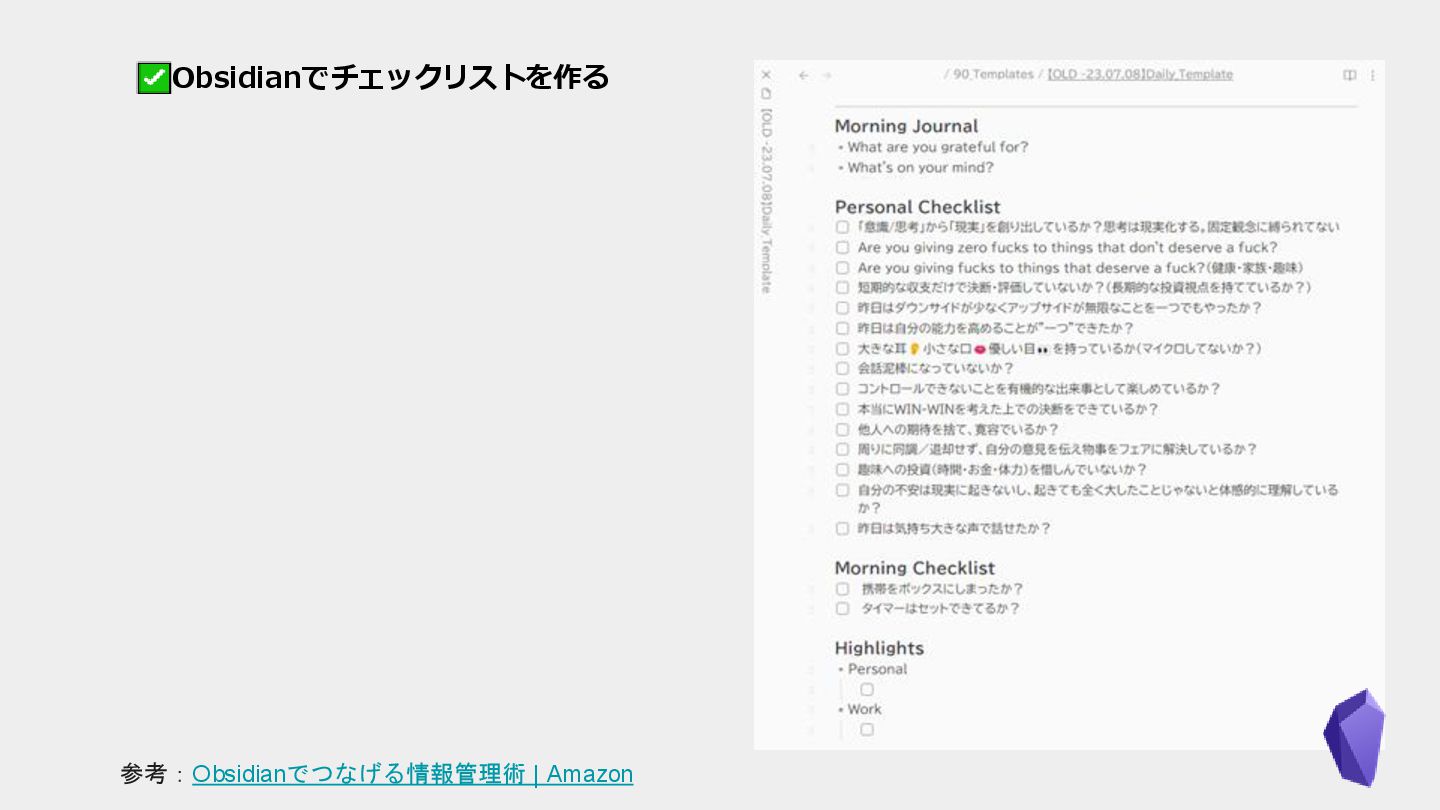Click 'What's on your mind?' bullet
This screenshot has height=810, width=1440.
click(x=920, y=168)
